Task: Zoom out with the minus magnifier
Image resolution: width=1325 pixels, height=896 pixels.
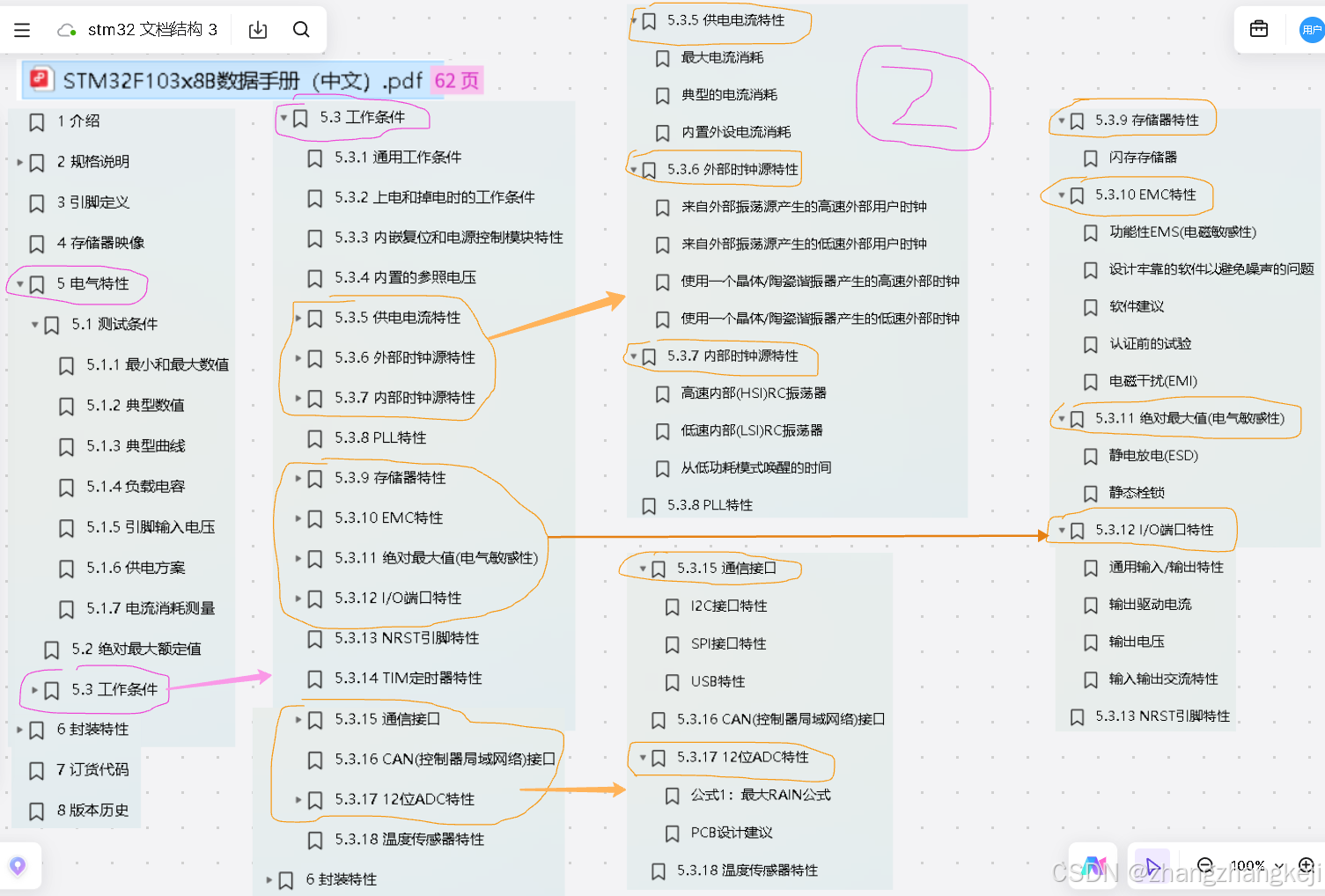Action: [1206, 865]
